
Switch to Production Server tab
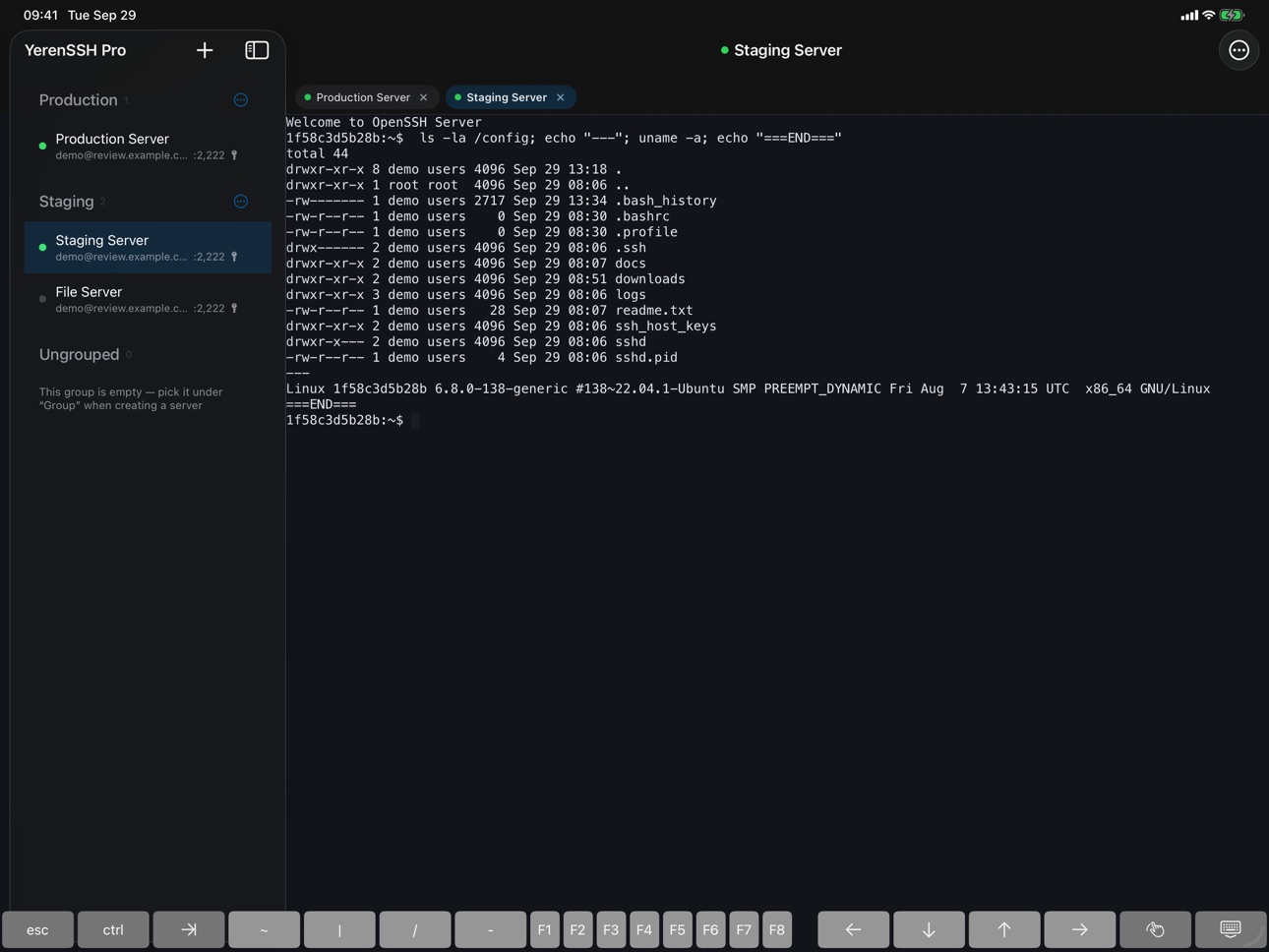pos(367,97)
